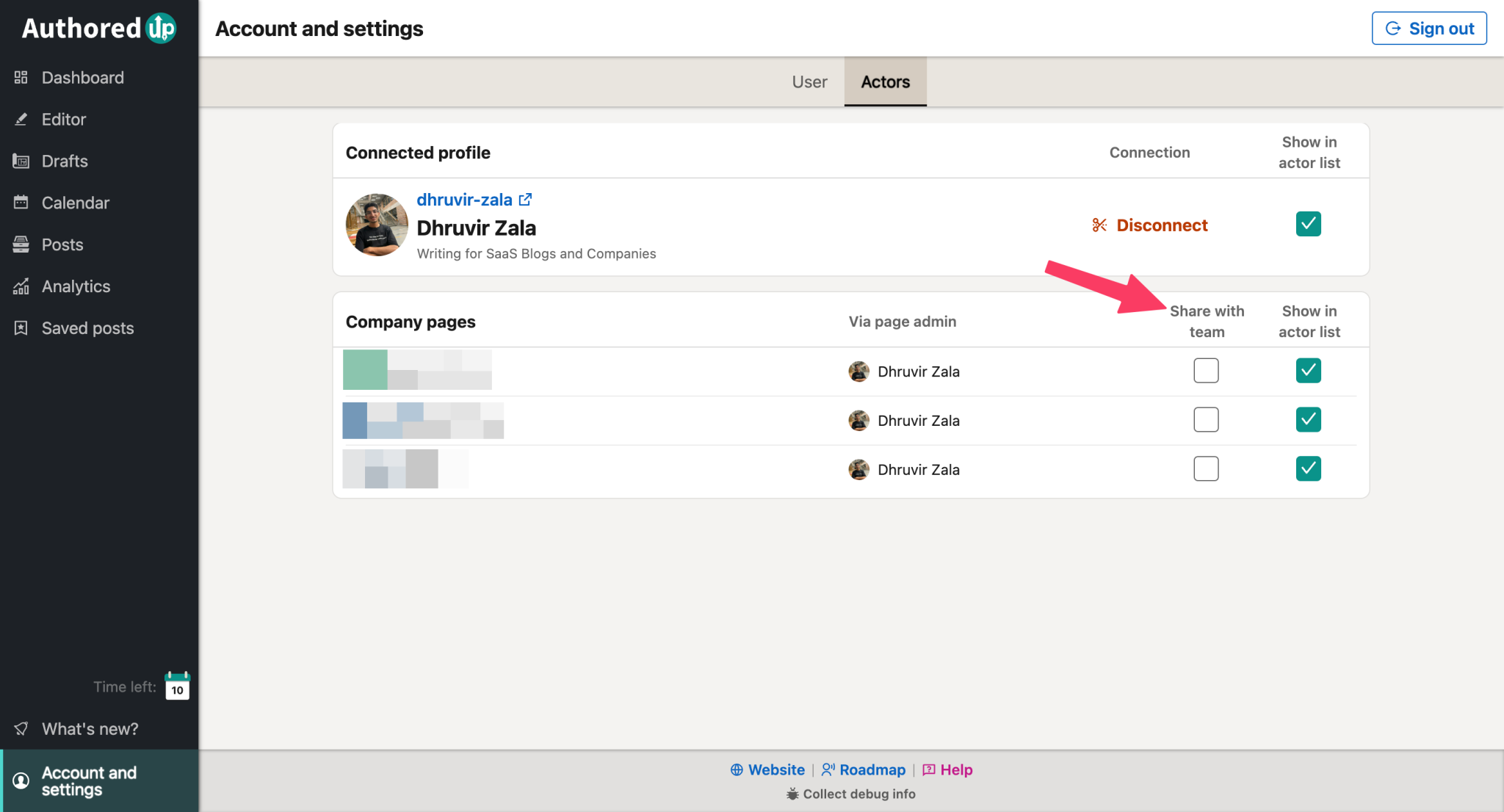Open Analytics from the sidebar
Image resolution: width=1504 pixels, height=812 pixels.
tap(75, 286)
